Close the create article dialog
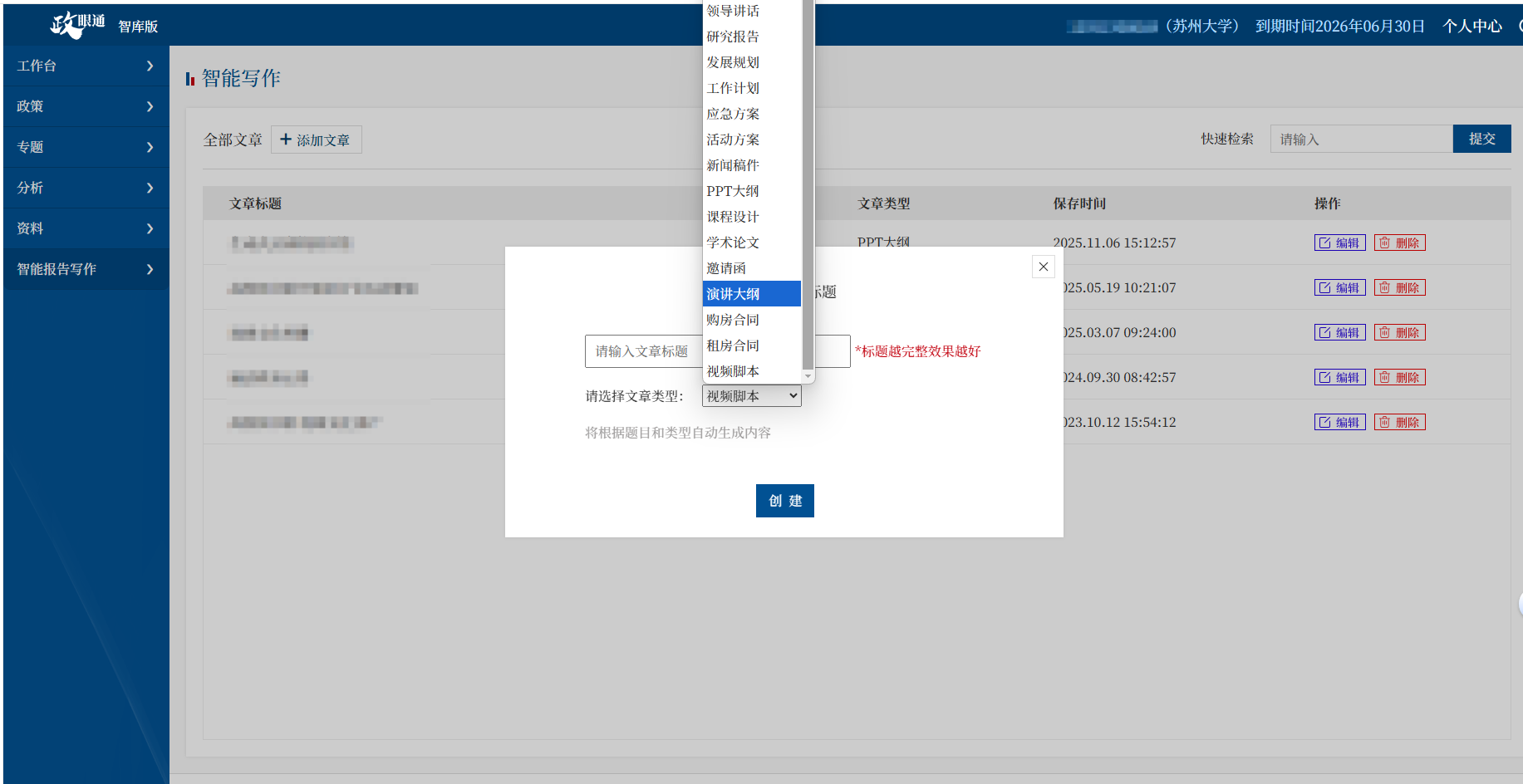The image size is (1523, 784). point(1043,267)
